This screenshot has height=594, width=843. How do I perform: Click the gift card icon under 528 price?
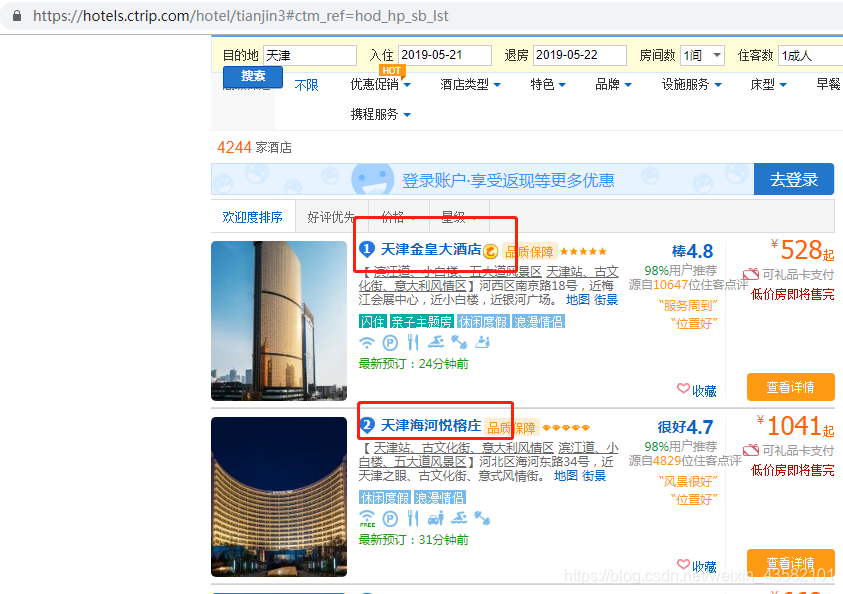[x=751, y=274]
